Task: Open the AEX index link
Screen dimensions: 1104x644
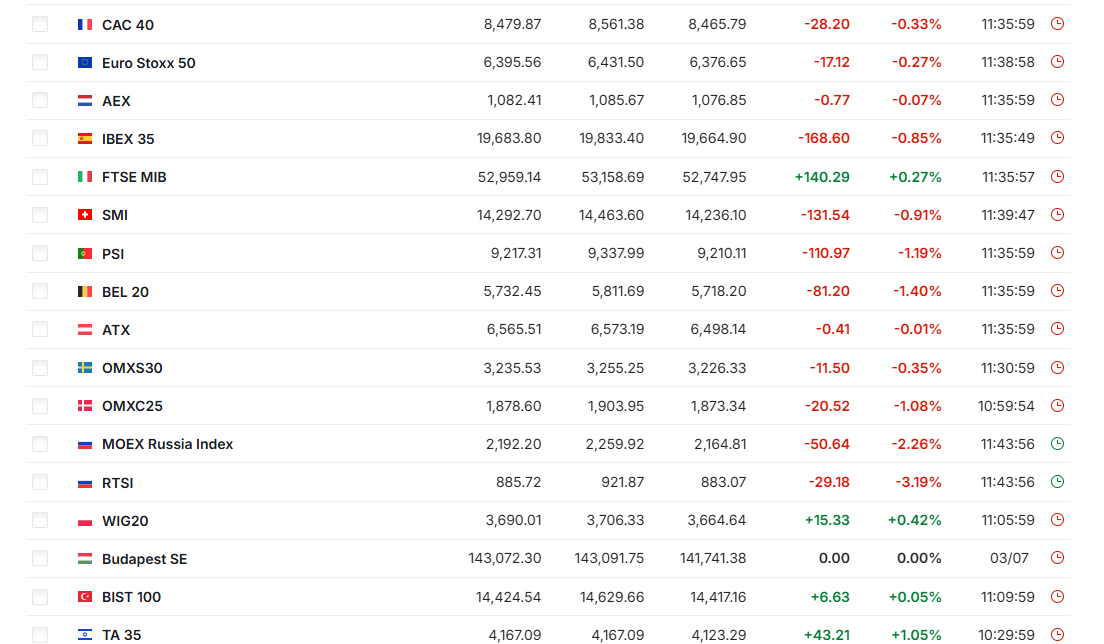Action: point(116,101)
